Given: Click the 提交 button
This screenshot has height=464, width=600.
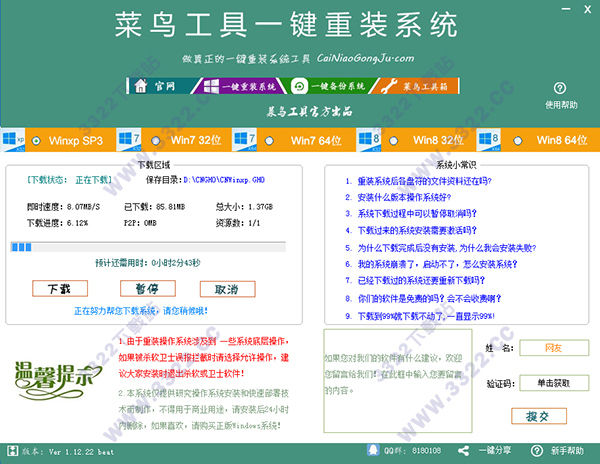Looking at the screenshot, I should [539, 416].
